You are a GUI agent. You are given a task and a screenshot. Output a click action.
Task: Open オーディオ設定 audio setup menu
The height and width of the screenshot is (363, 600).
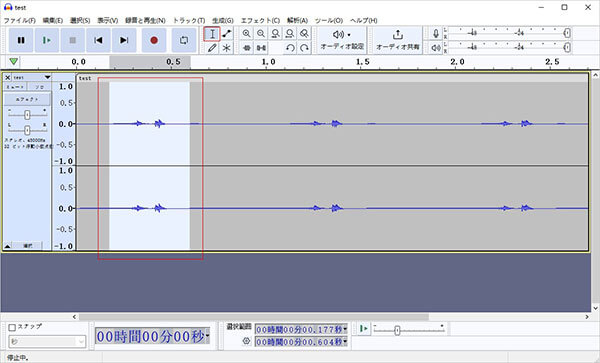point(342,40)
